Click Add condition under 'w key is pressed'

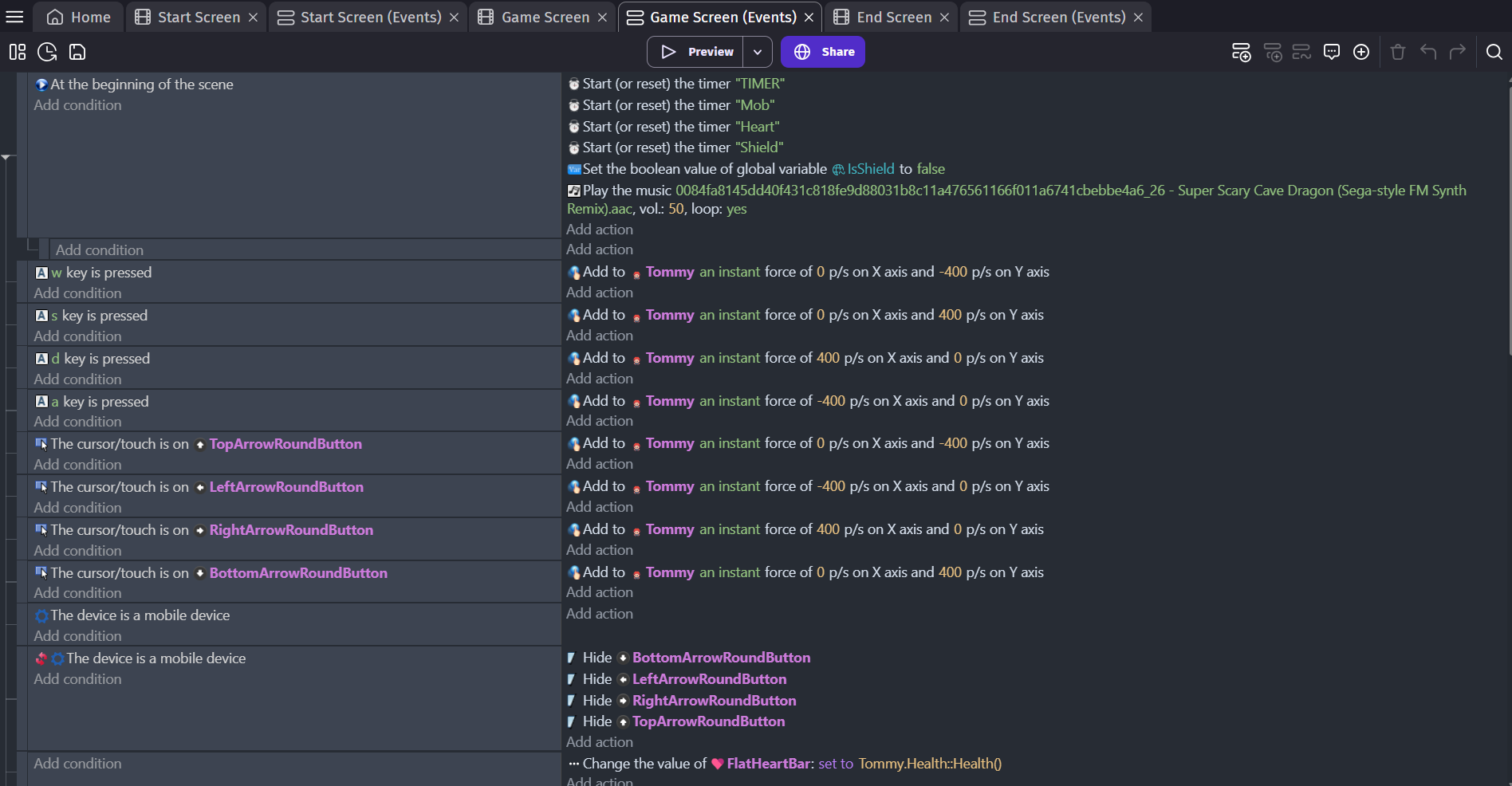click(77, 293)
